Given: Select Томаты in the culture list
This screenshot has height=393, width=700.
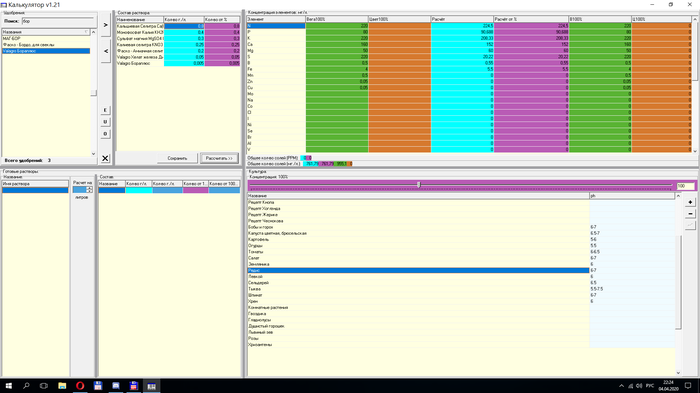Looking at the screenshot, I should click(256, 252).
